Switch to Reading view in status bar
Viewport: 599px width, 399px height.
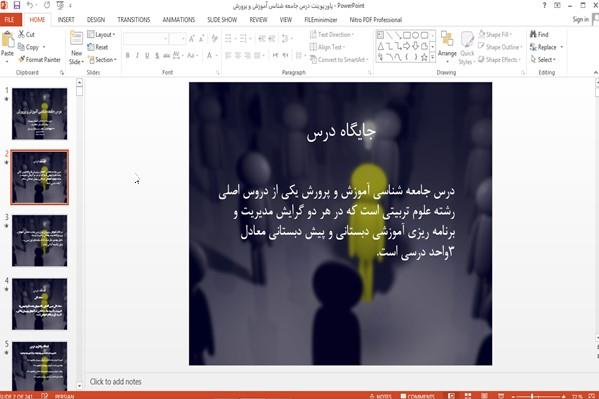(x=484, y=396)
